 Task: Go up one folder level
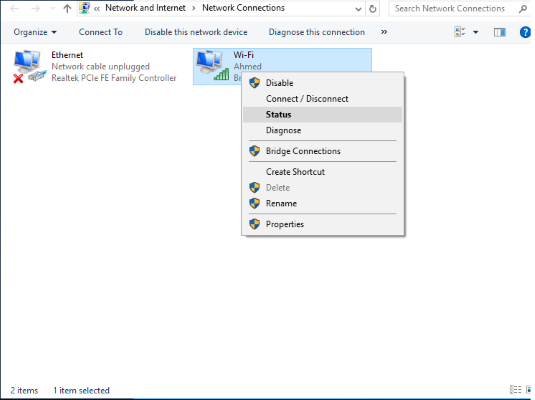tap(67, 8)
